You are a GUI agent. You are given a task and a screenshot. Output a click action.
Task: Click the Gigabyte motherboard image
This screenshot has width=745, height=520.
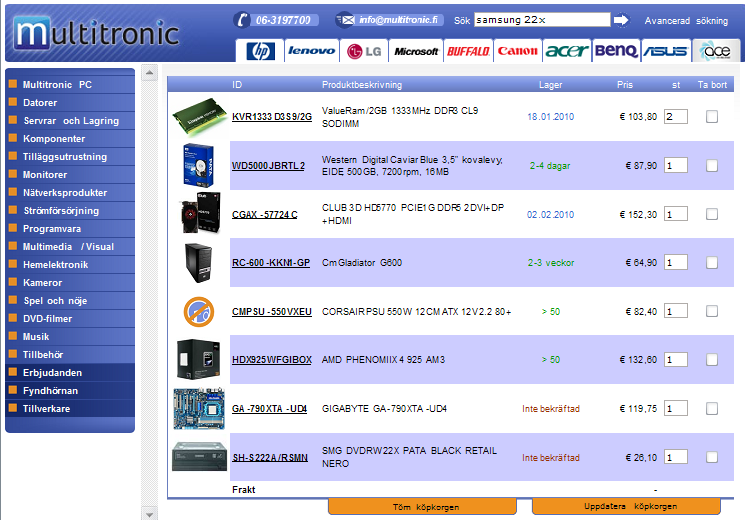tap(199, 408)
